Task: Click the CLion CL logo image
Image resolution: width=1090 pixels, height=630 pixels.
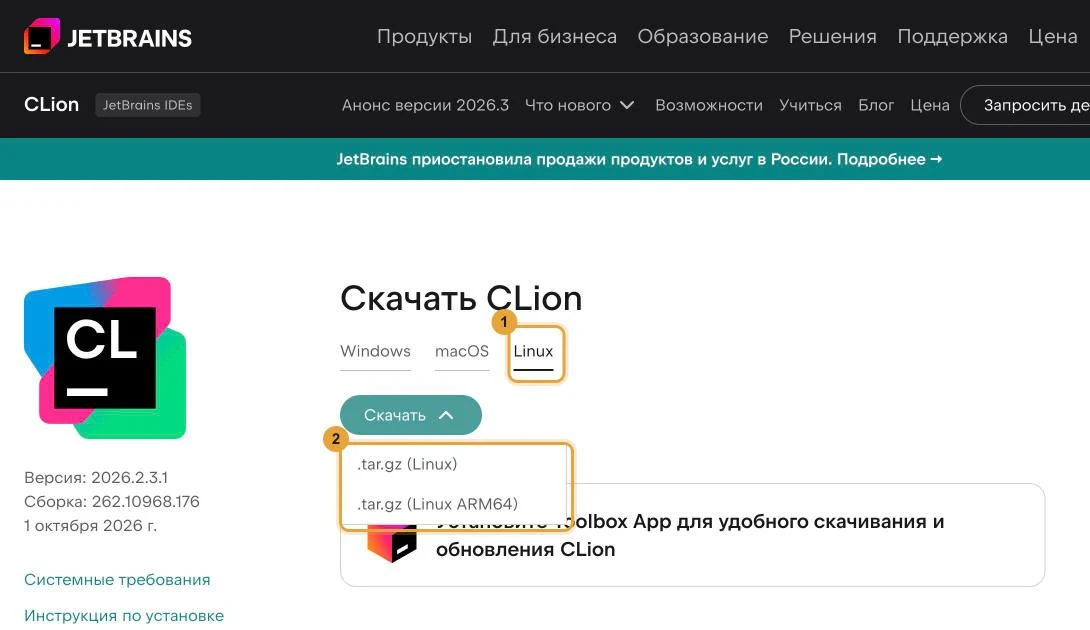Action: pyautogui.click(x=105, y=357)
